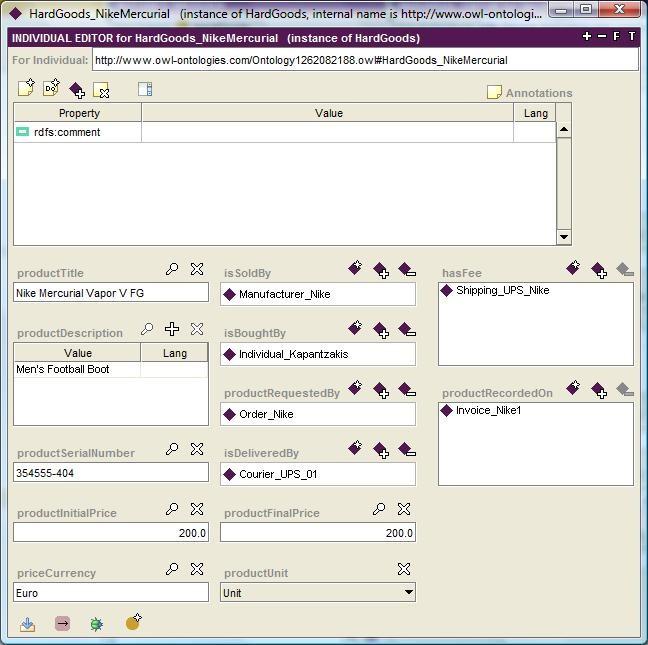The width and height of the screenshot is (648, 645).
Task: Click the blue download arrow icon at bottom
Action: (28, 624)
